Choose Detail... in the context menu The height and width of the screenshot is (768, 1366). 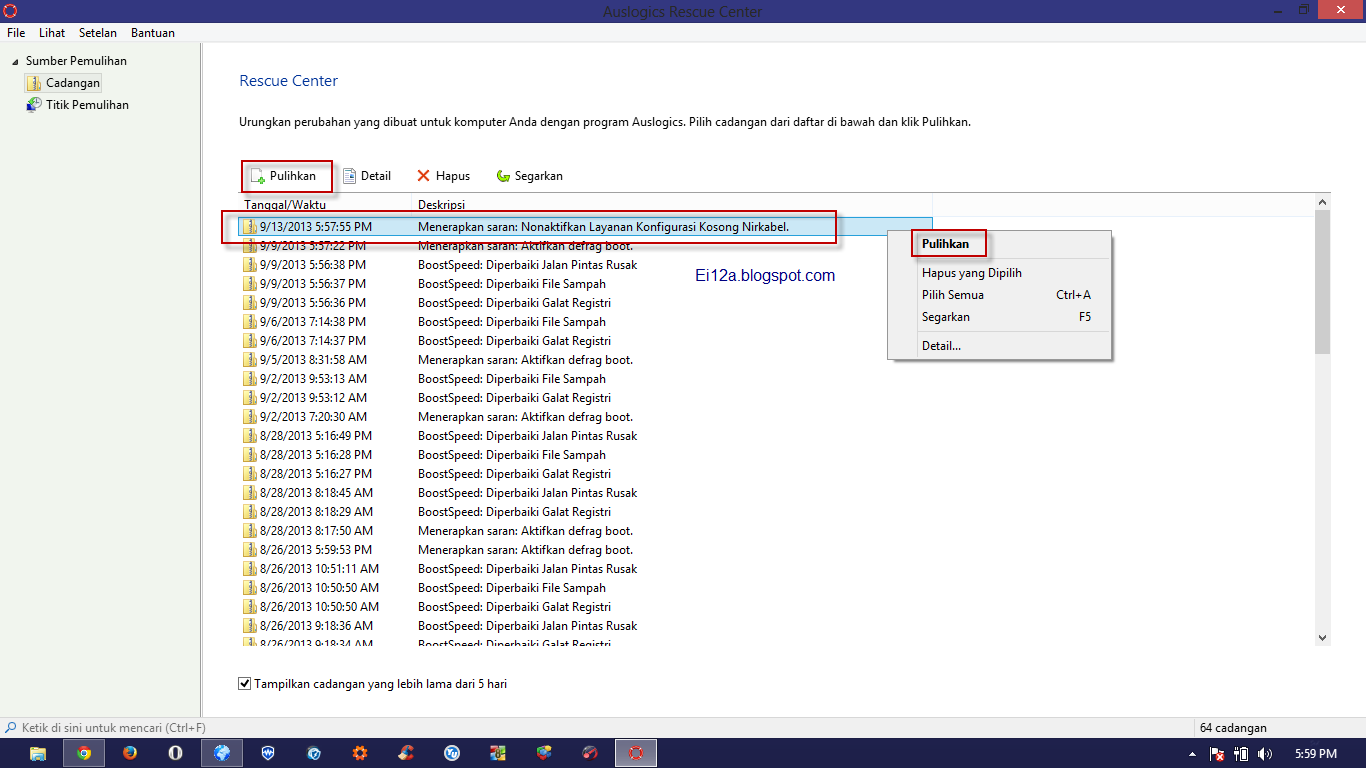(1000, 346)
